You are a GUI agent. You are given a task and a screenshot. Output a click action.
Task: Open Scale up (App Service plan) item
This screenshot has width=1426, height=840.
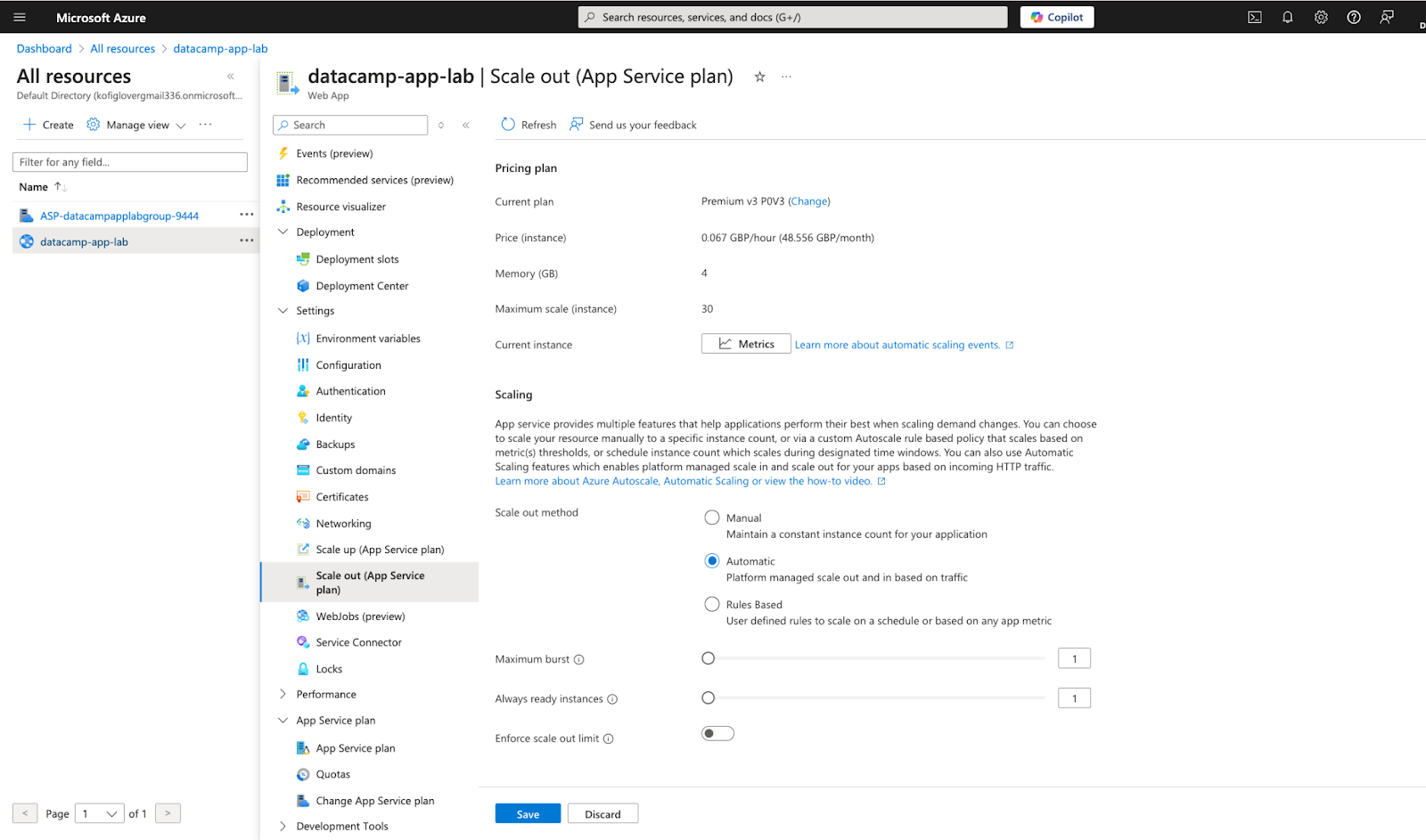tap(380, 550)
